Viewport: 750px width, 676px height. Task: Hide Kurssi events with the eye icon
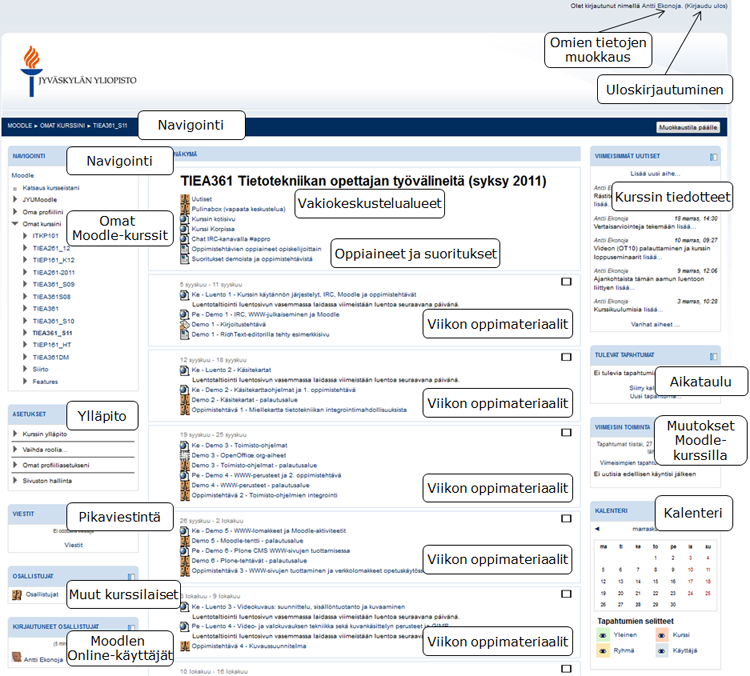pyautogui.click(x=662, y=635)
